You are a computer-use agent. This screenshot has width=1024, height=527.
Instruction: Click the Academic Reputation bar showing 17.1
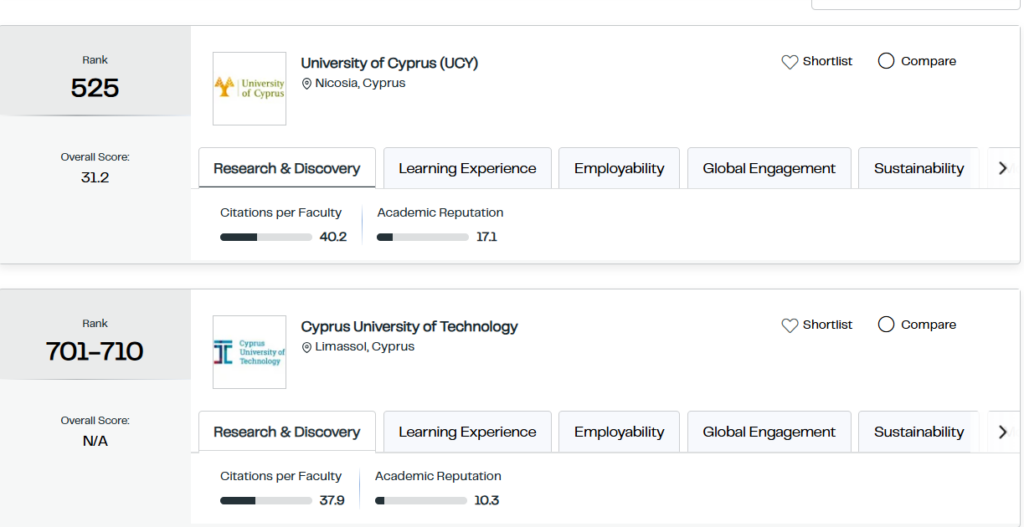pyautogui.click(x=423, y=237)
